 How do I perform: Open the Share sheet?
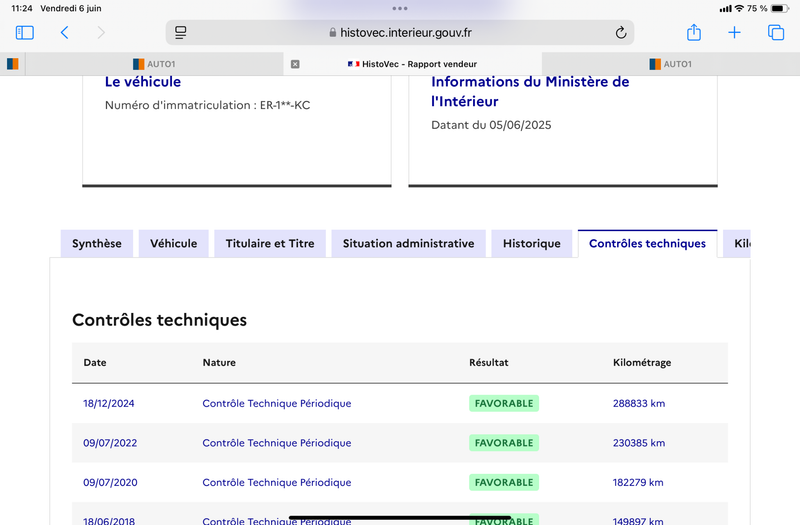(x=694, y=32)
